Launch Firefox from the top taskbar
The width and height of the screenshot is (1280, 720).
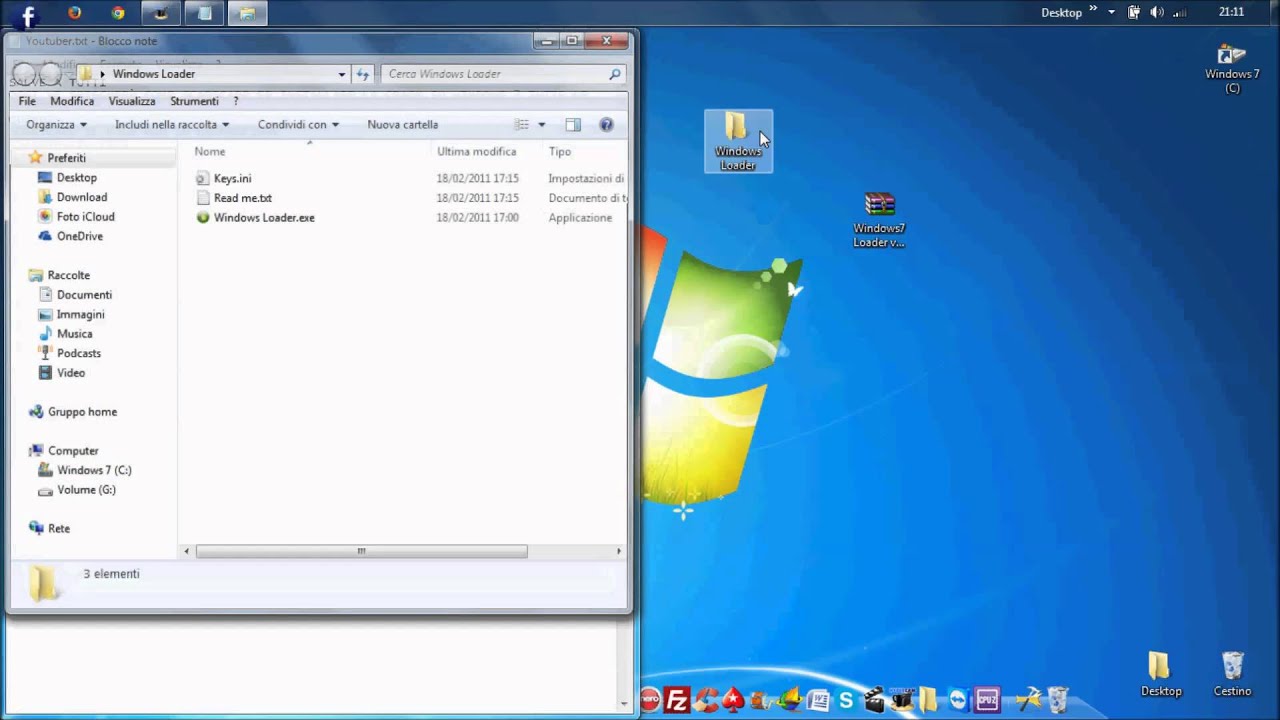point(75,13)
